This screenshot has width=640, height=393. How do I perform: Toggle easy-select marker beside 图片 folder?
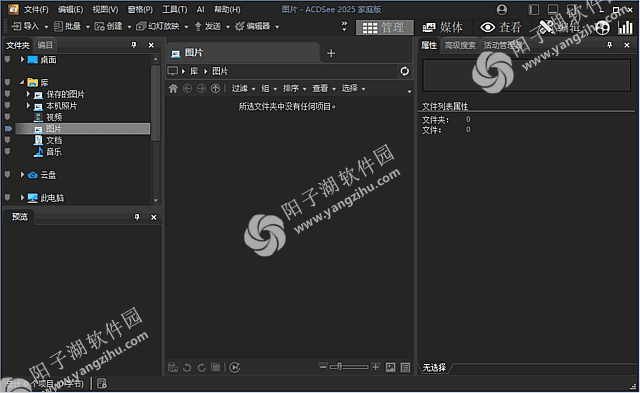pos(8,129)
